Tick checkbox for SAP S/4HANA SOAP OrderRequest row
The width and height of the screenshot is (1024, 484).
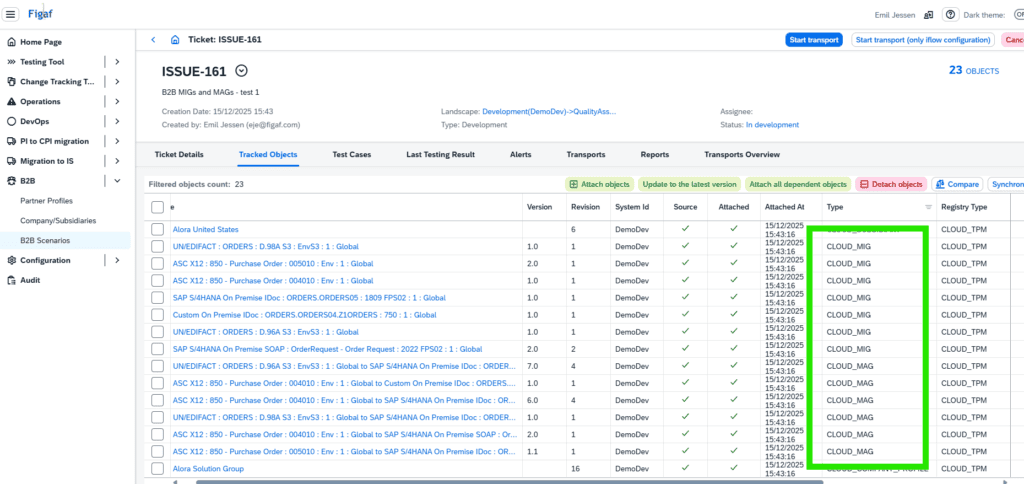point(157,349)
